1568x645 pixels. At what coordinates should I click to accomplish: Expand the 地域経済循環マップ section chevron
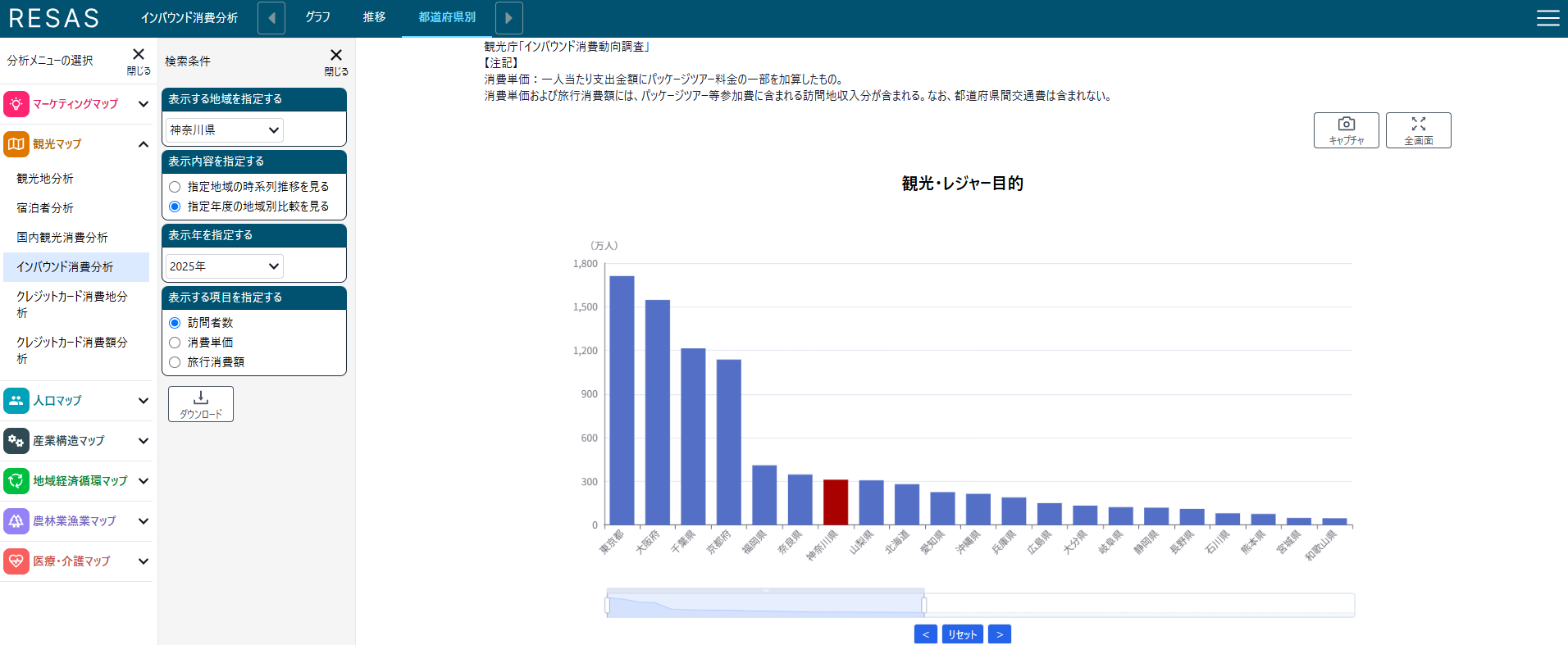pos(144,481)
